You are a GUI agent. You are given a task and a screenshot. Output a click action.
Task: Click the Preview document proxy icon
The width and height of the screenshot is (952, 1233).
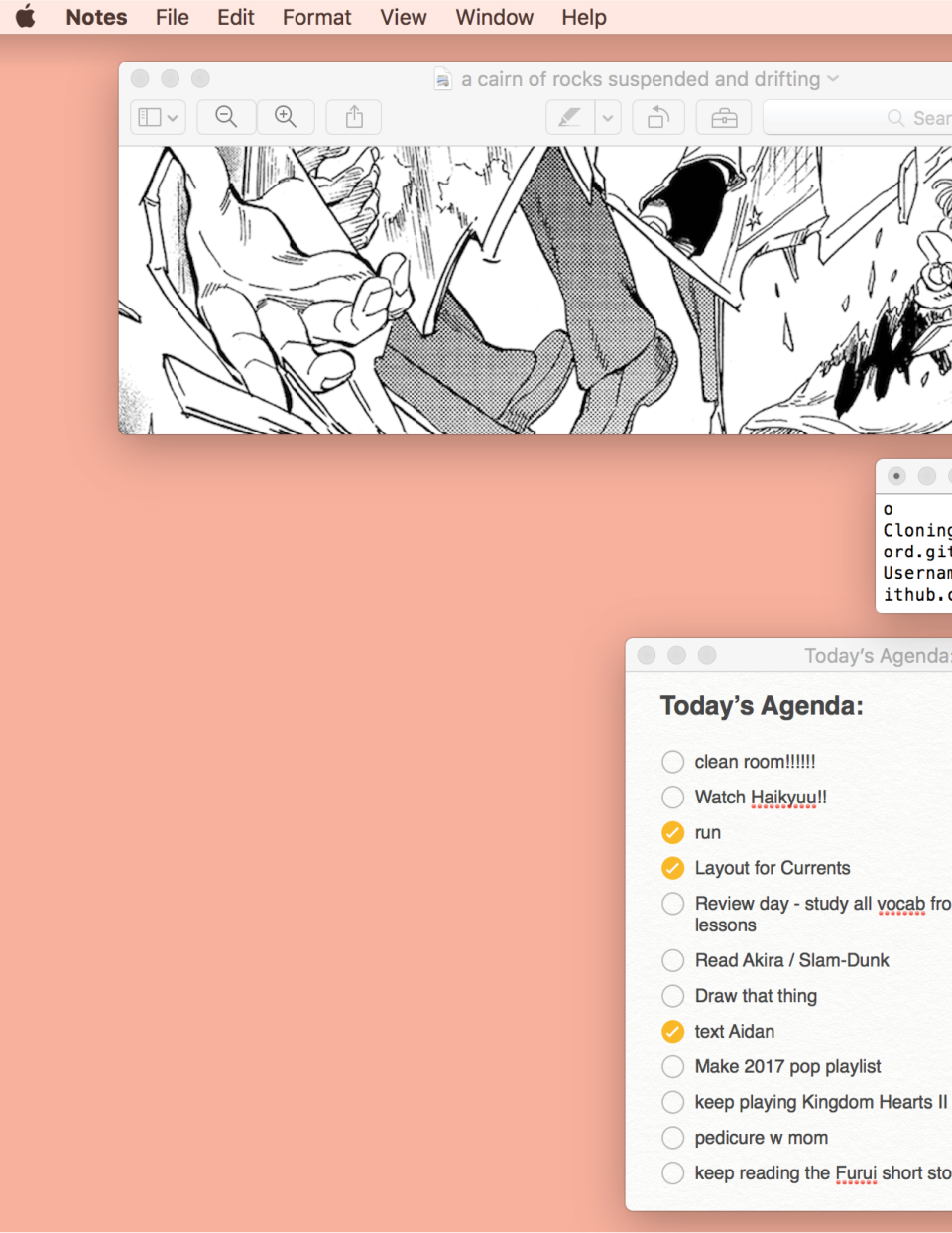click(443, 79)
